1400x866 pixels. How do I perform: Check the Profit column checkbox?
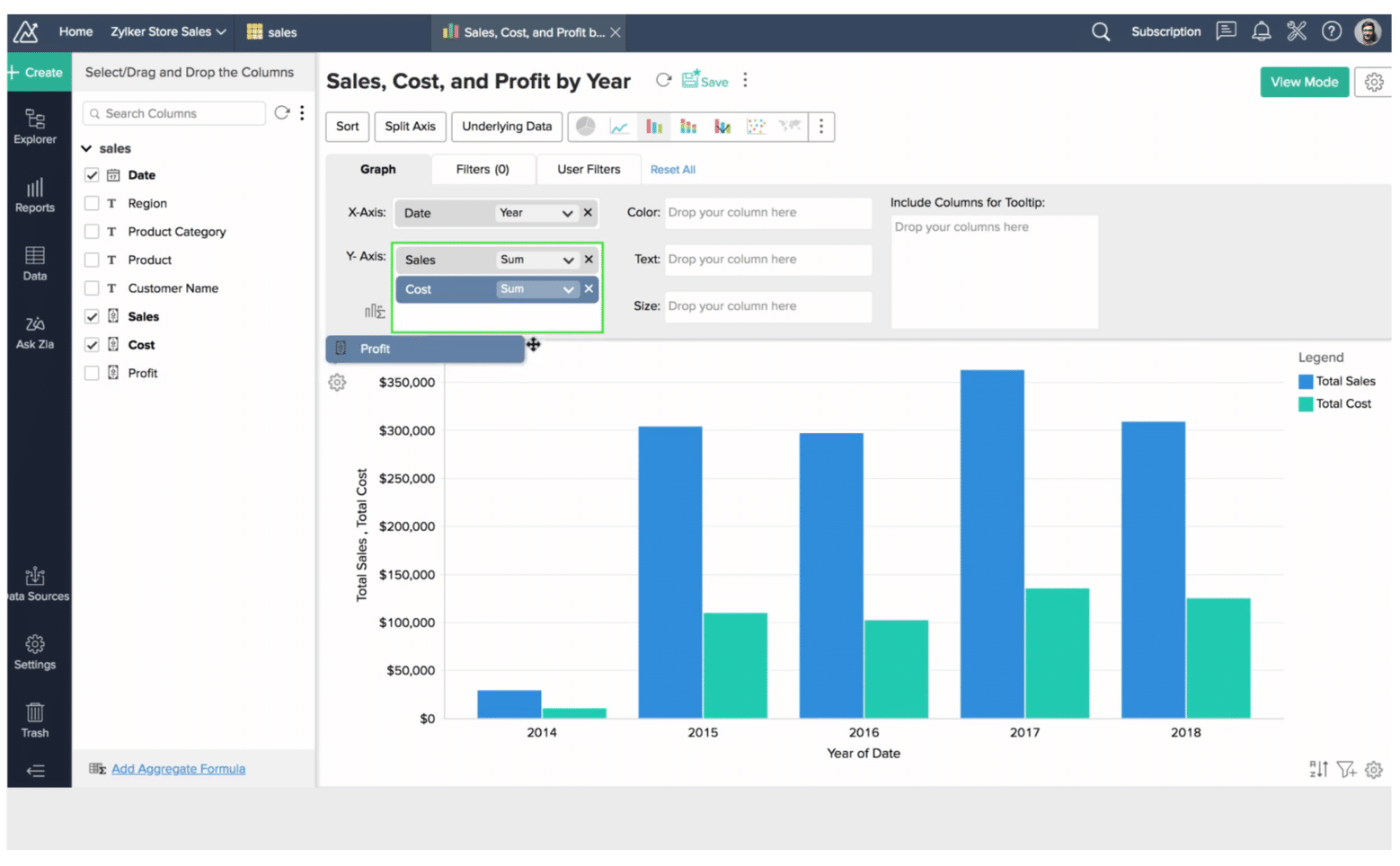pos(92,373)
